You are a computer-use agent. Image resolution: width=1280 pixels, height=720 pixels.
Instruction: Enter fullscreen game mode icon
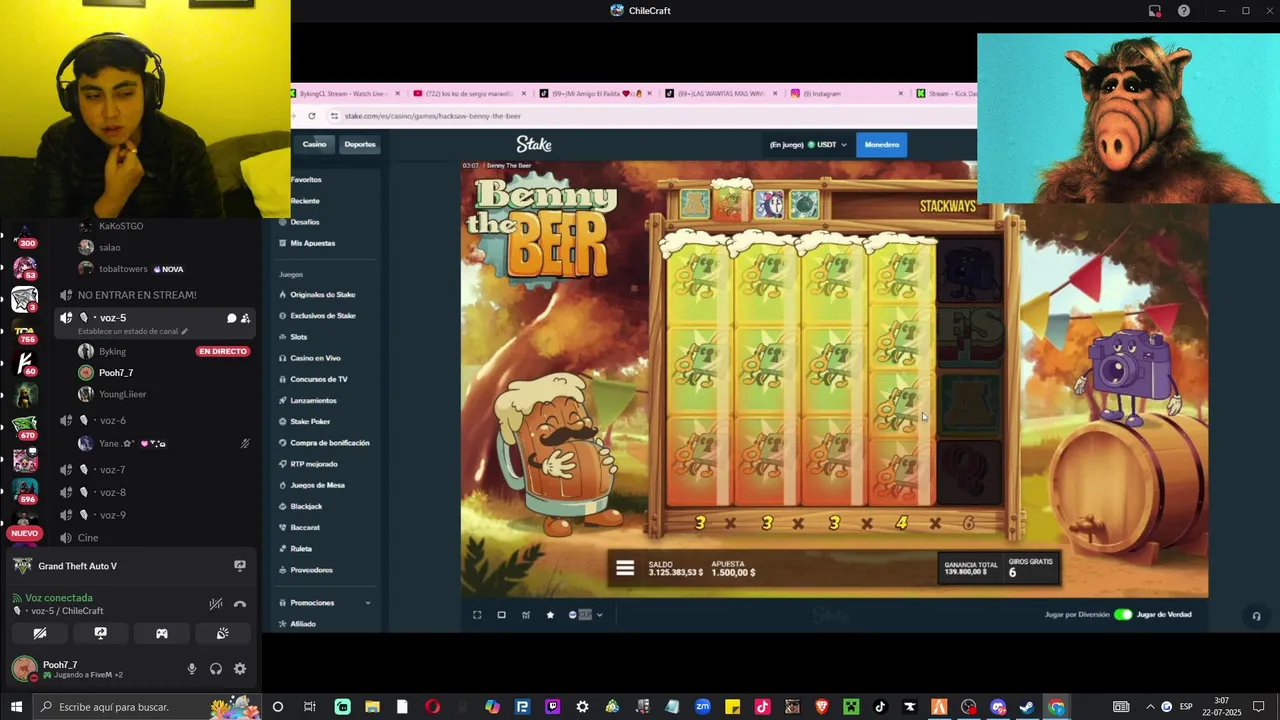point(477,615)
